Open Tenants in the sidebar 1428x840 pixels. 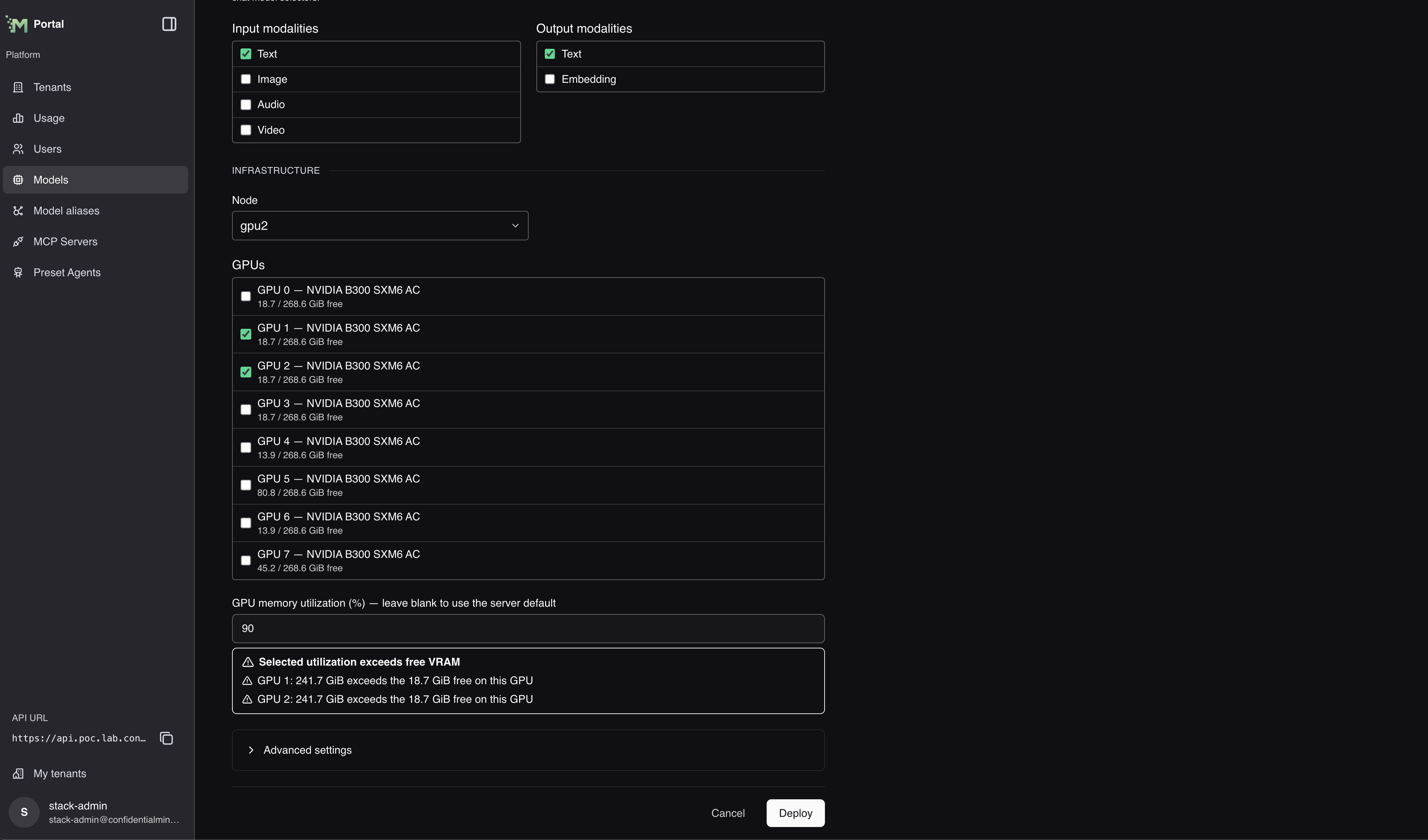click(x=95, y=87)
